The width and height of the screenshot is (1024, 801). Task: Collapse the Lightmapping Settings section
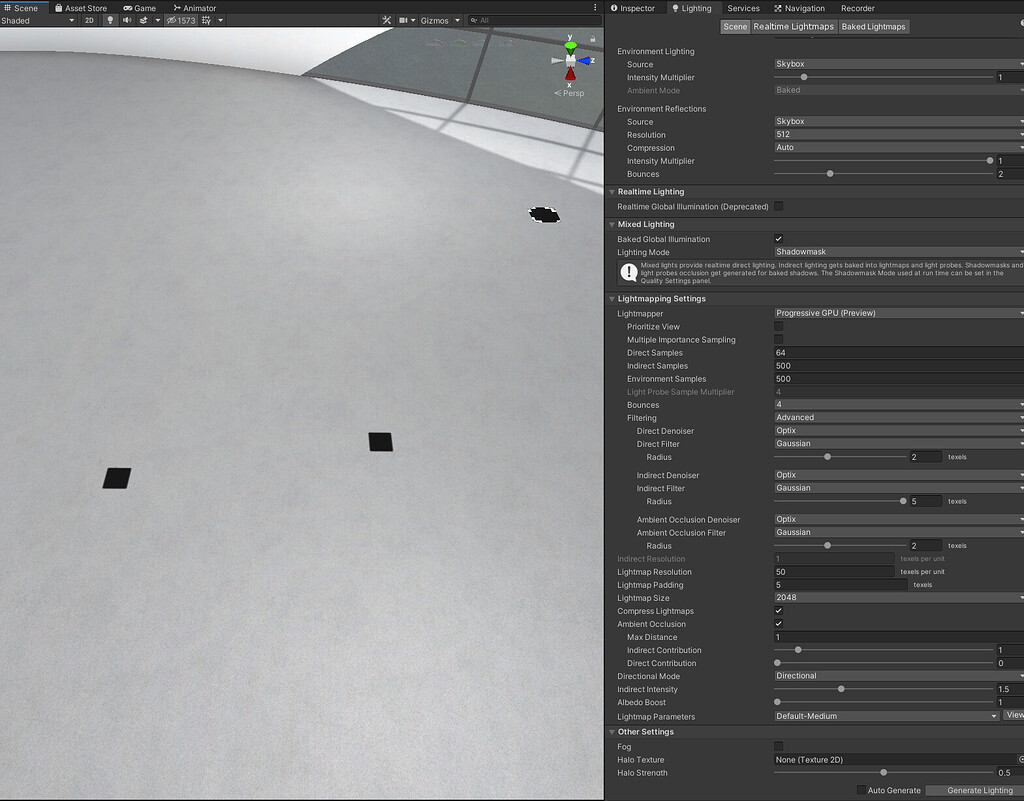click(x=612, y=298)
